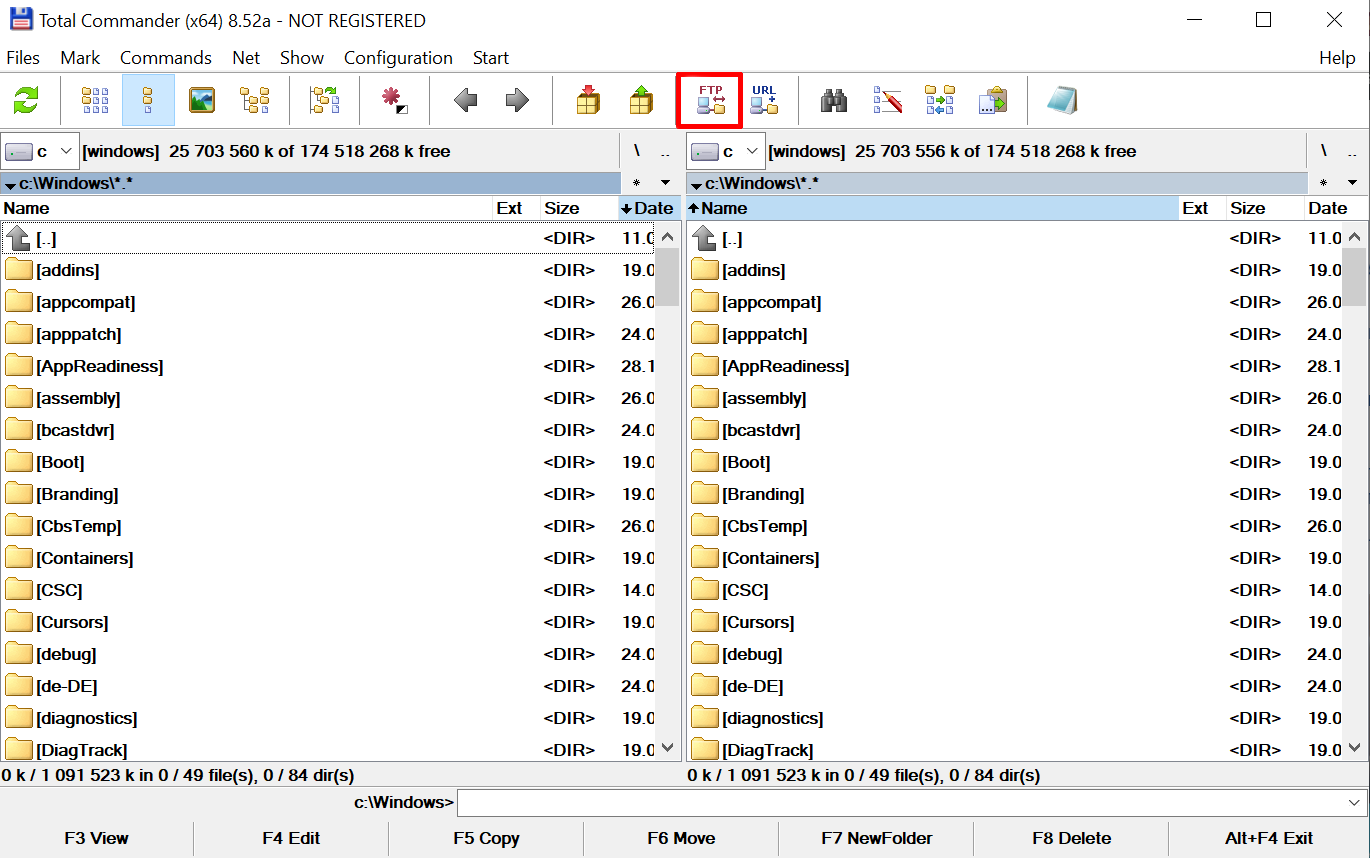Viewport: 1370px width, 858px height.
Task: Open the left panel drive dropdown
Action: 40,151
